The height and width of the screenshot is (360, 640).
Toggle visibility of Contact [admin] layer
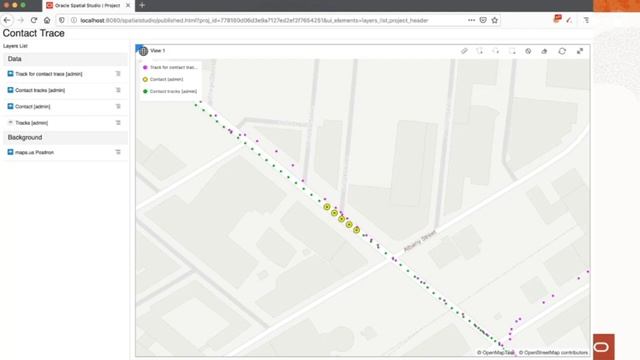[10, 107]
